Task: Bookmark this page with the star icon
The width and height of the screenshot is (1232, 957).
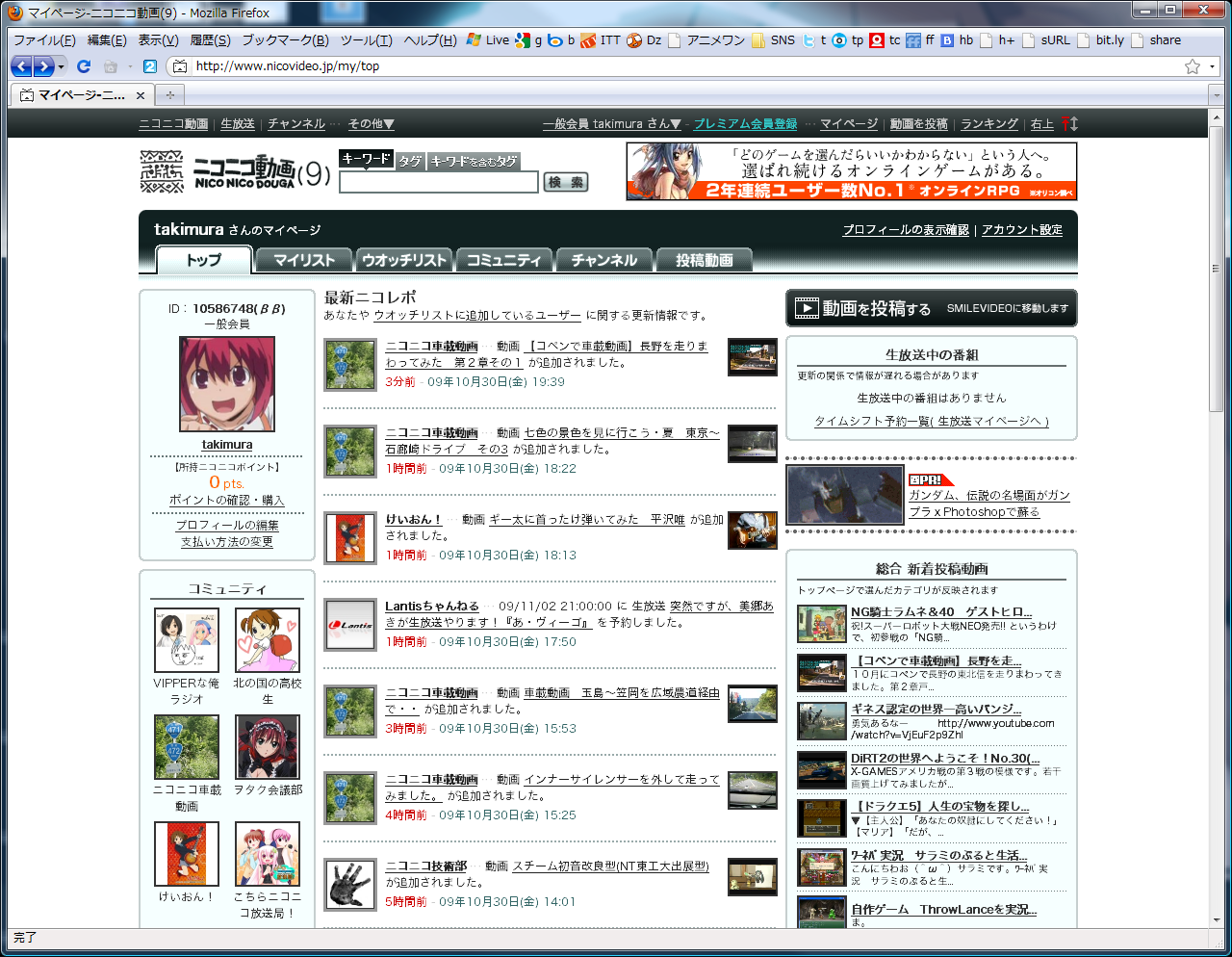Action: (1193, 66)
